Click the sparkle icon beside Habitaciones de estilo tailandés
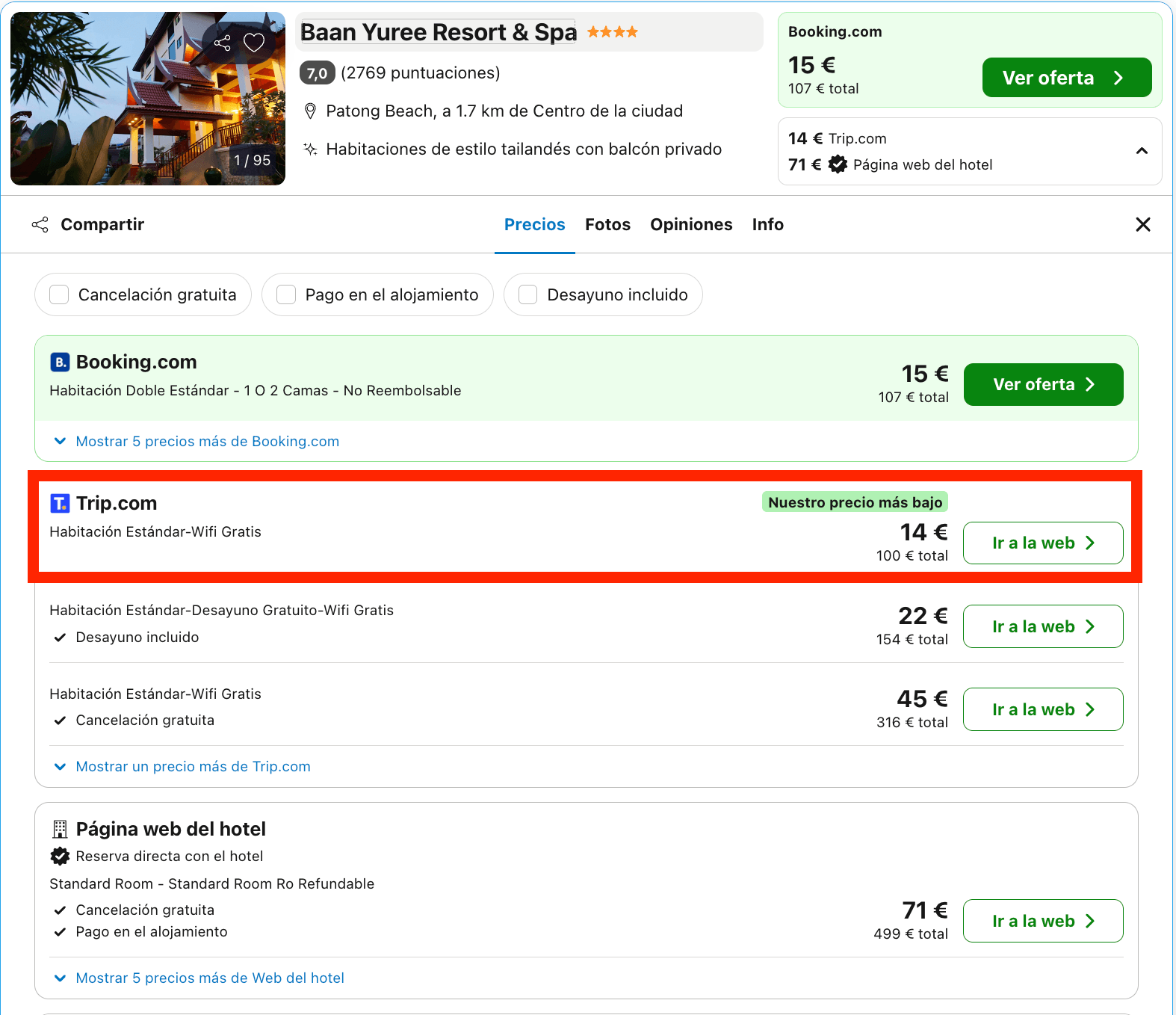This screenshot has height=1015, width=1176. pos(310,149)
